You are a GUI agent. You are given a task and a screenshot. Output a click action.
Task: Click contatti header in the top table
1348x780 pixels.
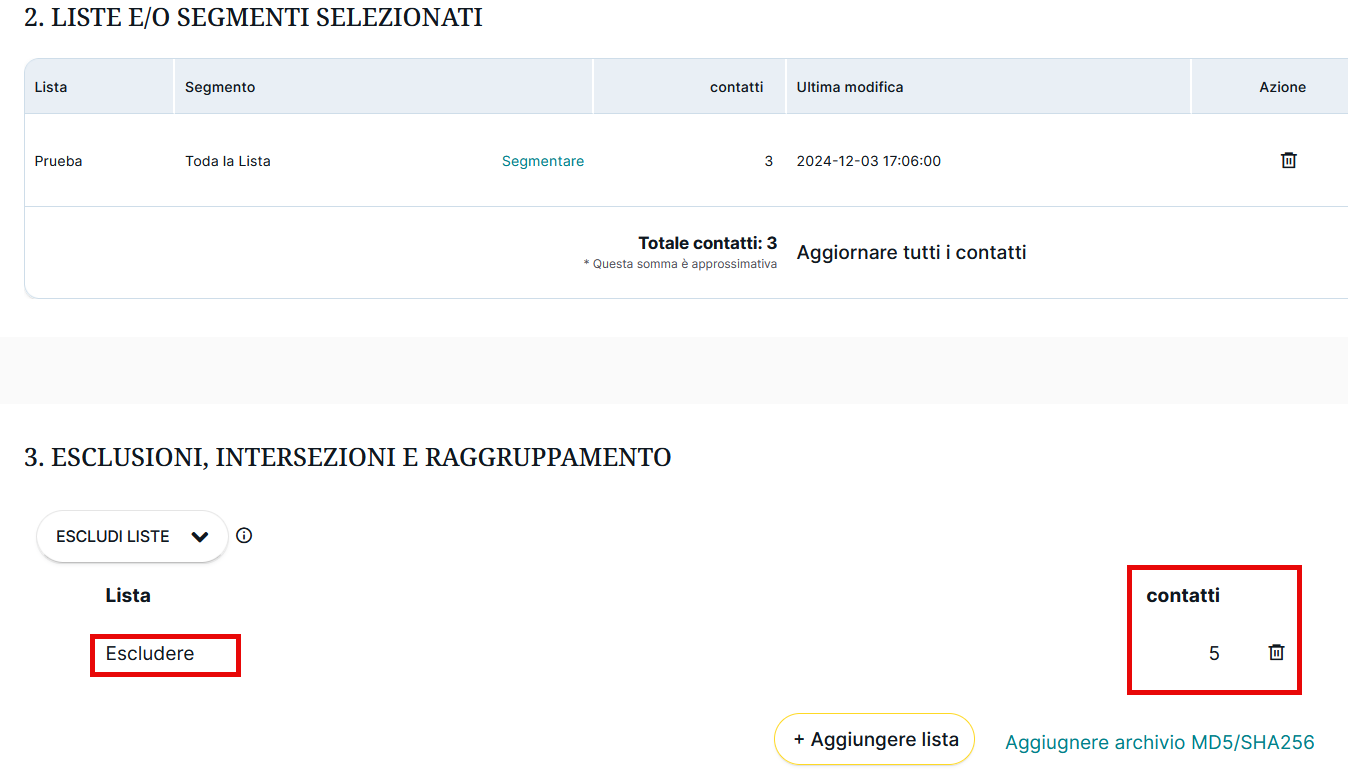click(x=736, y=87)
